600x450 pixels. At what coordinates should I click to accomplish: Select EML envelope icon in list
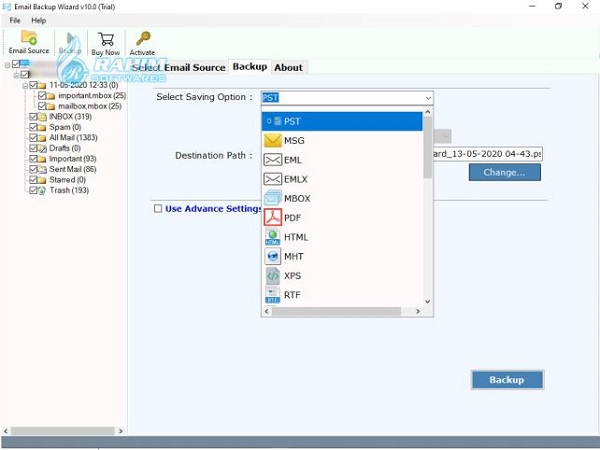coord(272,160)
